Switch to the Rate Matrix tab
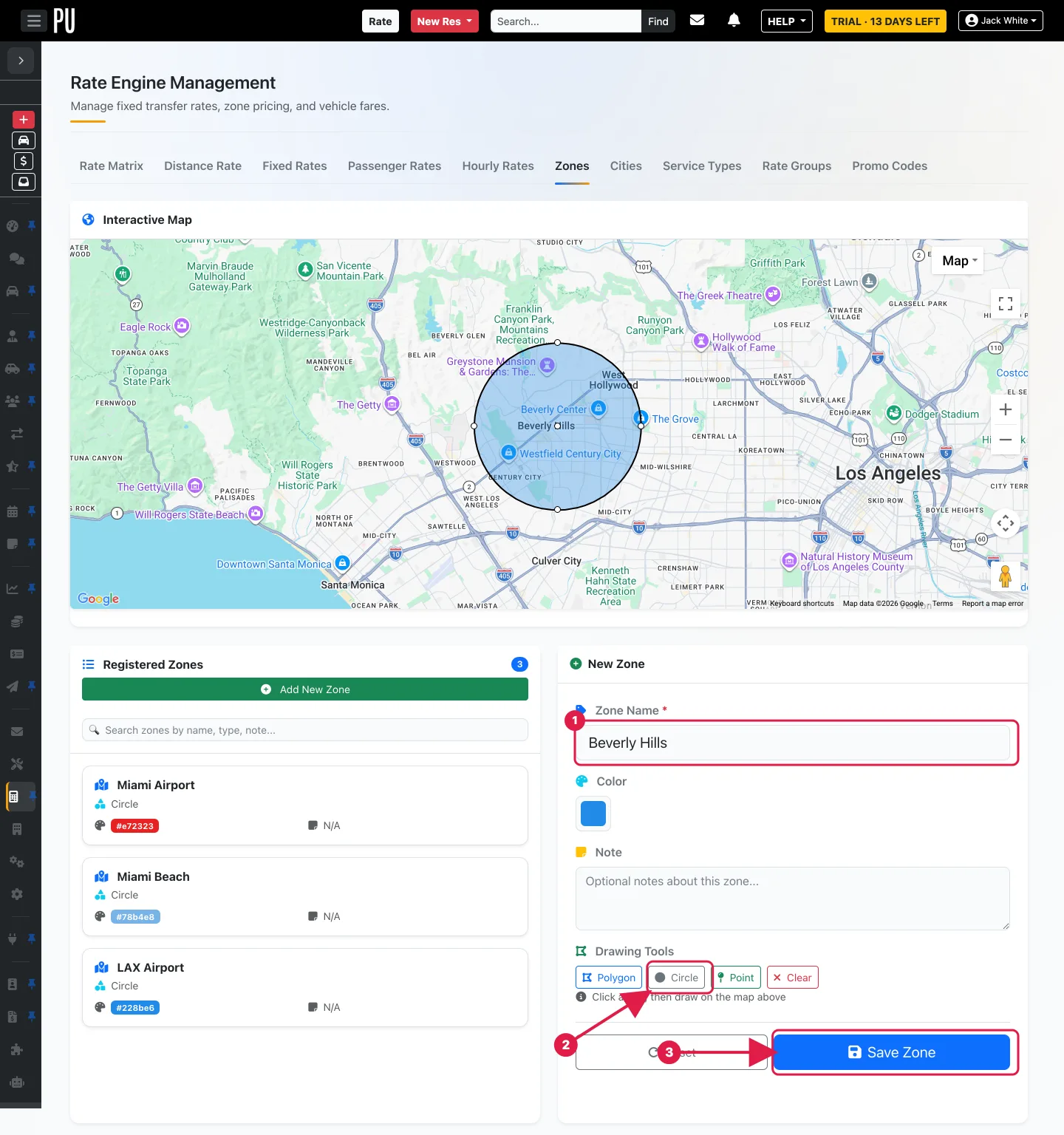The height and width of the screenshot is (1135, 1064). [112, 166]
